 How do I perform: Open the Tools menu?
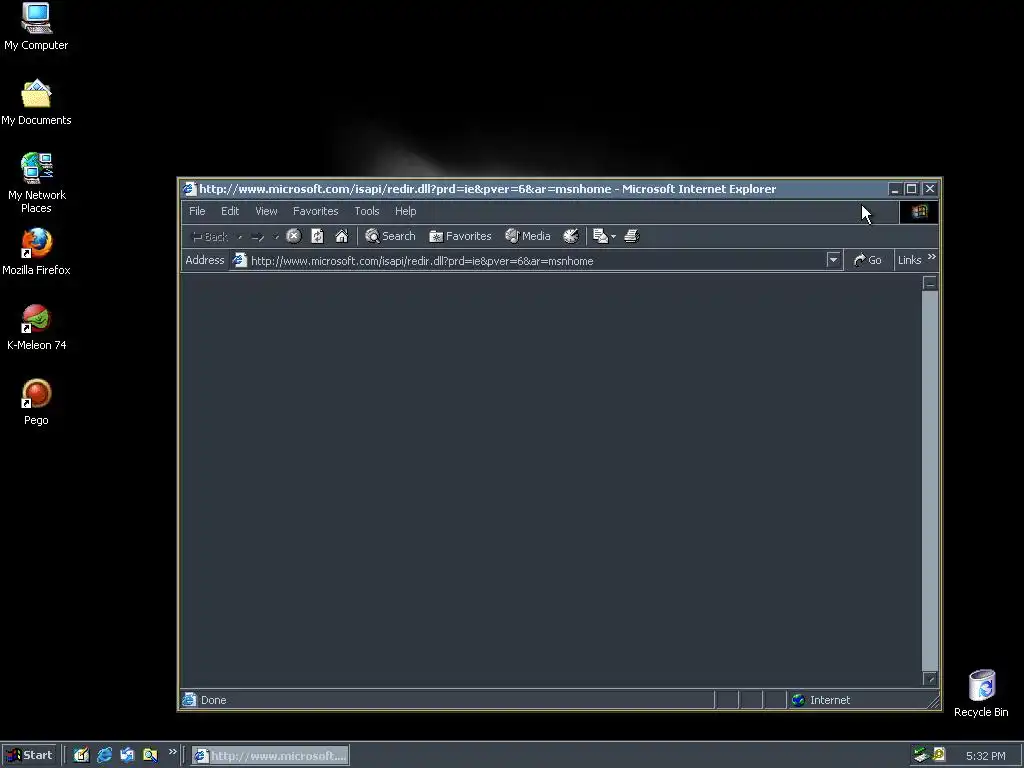[x=367, y=211]
